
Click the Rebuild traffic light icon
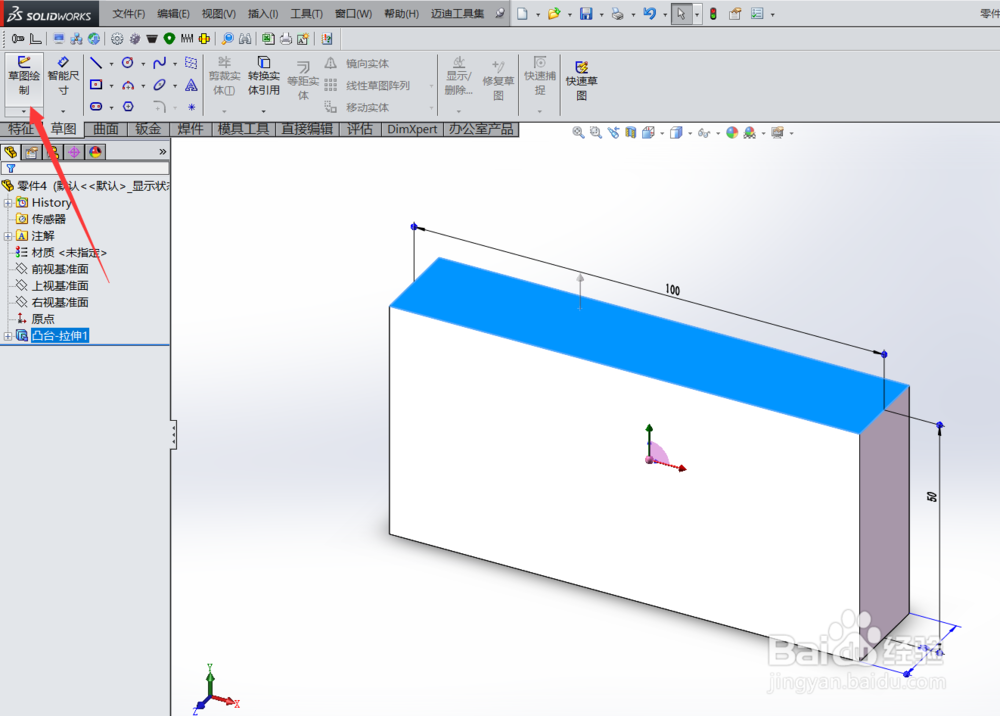[x=713, y=13]
